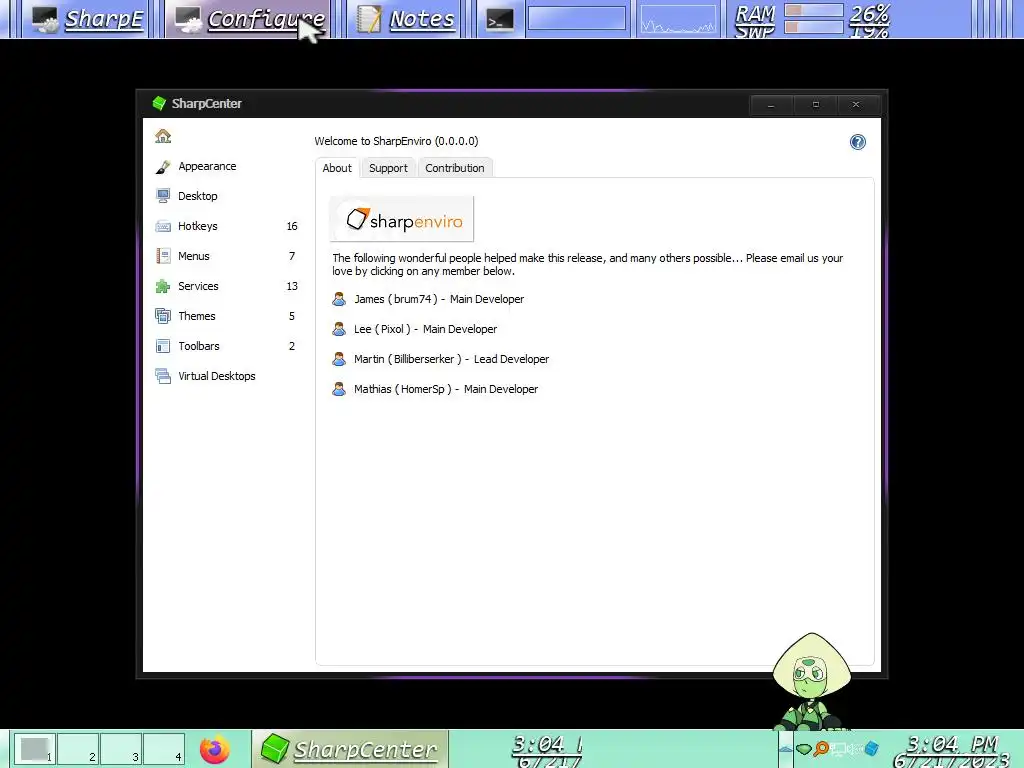Click the orange magnifier tray icon

821,748
